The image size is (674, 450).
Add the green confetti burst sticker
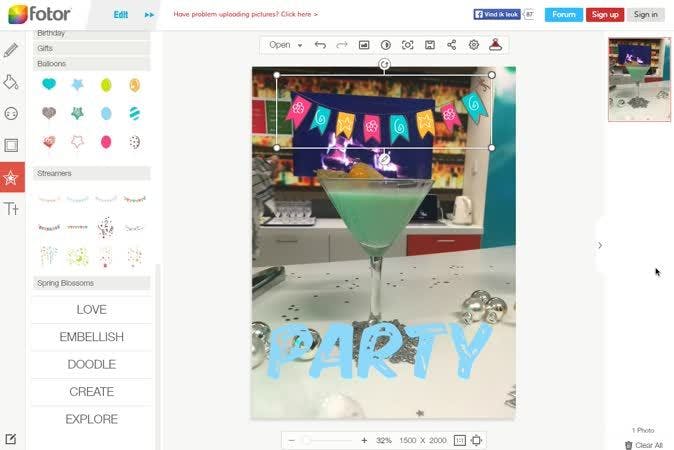coord(77,257)
